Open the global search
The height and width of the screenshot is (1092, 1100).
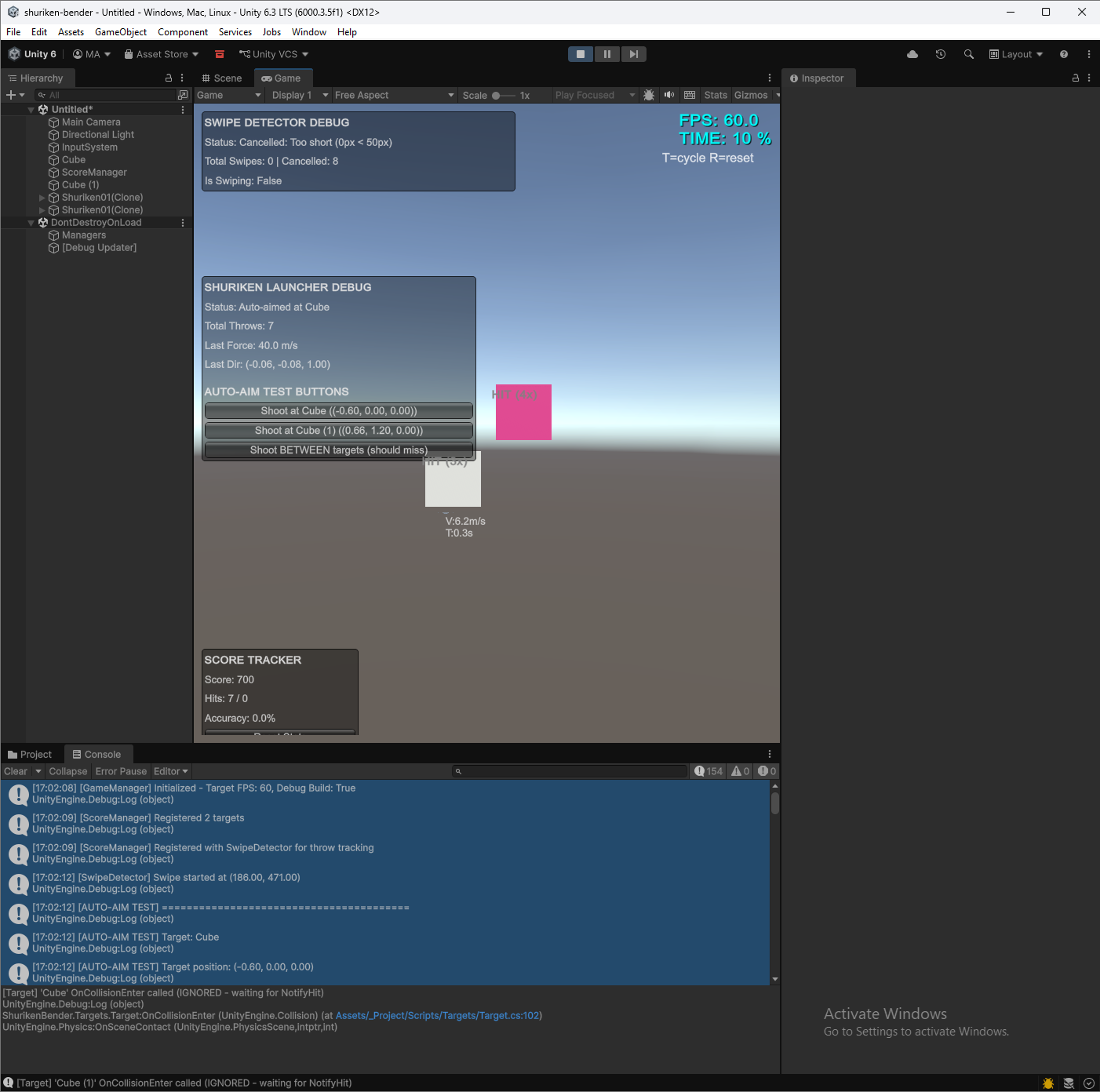tap(968, 54)
